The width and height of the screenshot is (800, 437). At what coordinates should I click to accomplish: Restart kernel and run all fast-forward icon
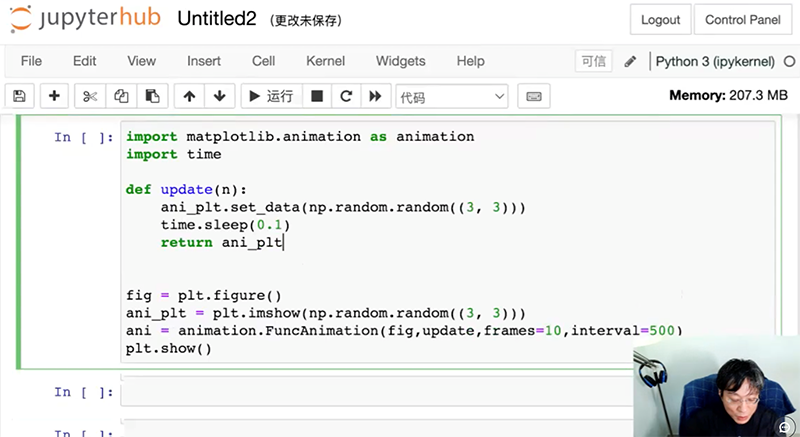point(375,96)
